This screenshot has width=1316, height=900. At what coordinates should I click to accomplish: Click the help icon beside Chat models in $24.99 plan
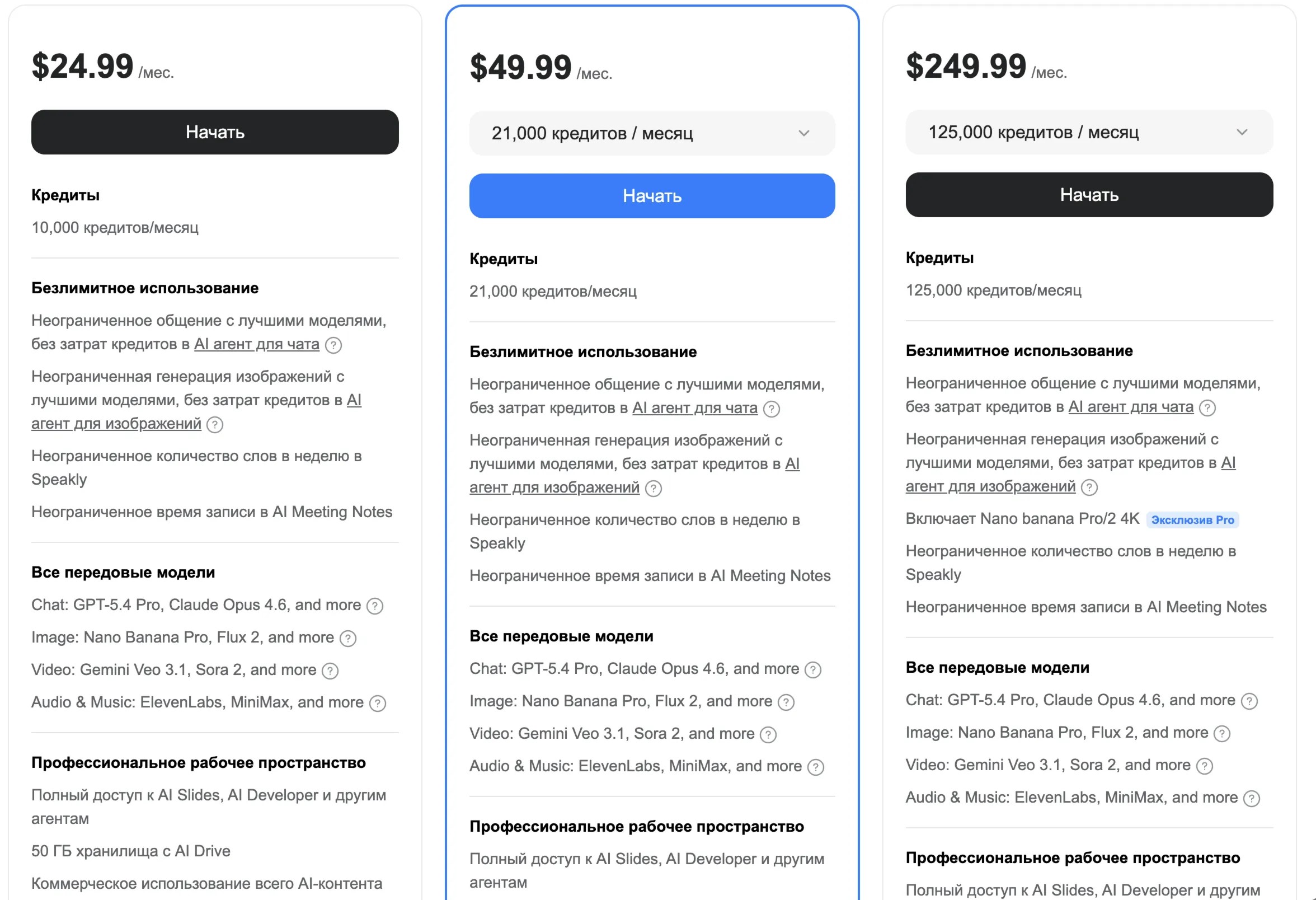(374, 606)
